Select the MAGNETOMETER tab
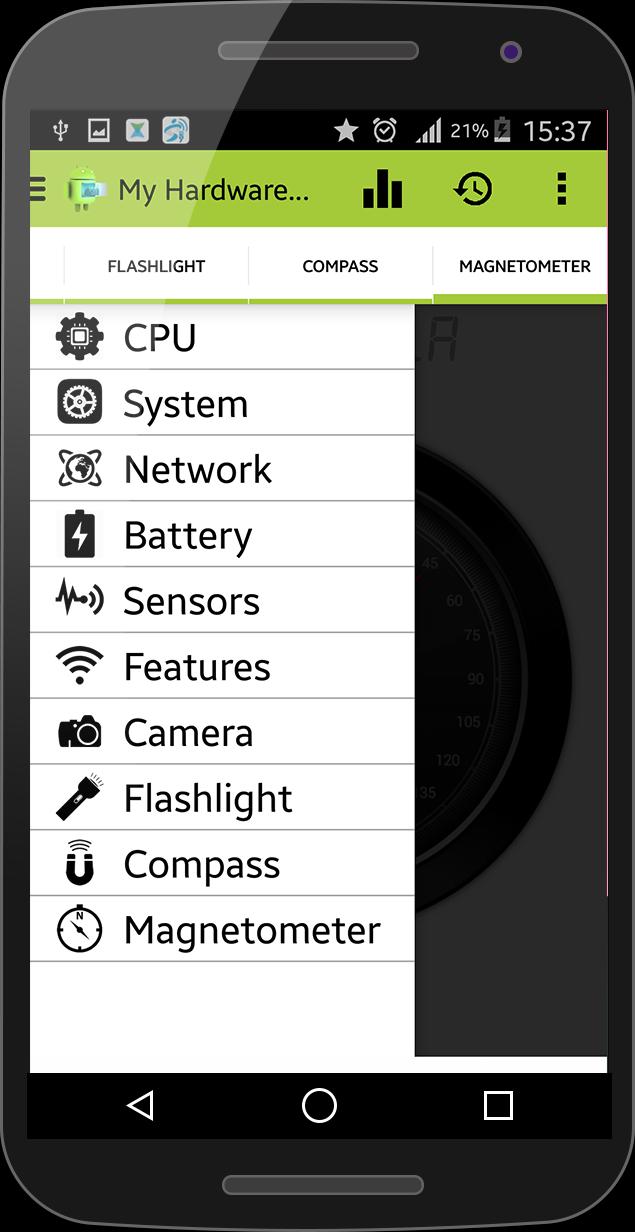The height and width of the screenshot is (1232, 635). (524, 266)
